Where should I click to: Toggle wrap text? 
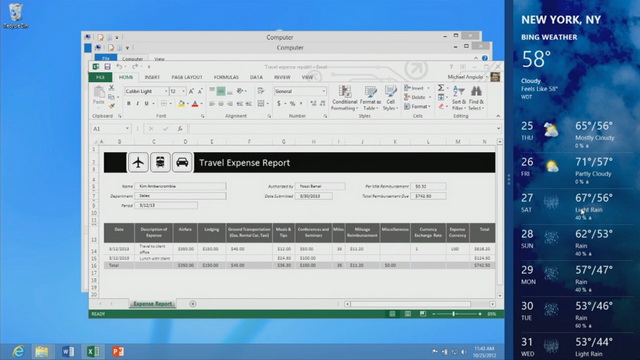point(261,91)
